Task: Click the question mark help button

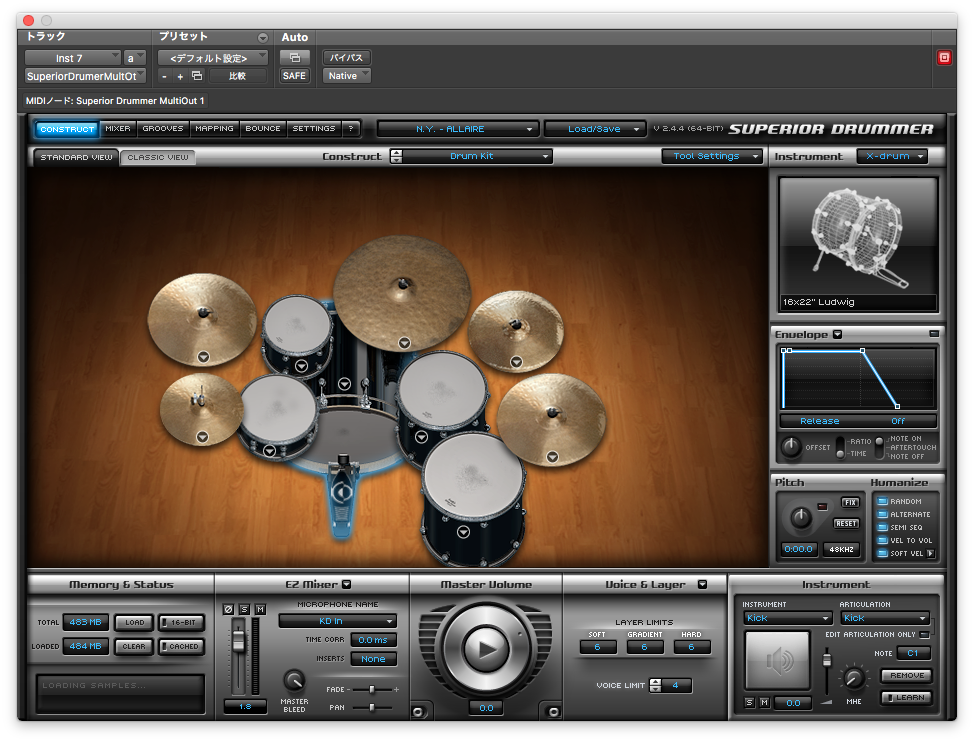Action: pos(351,129)
